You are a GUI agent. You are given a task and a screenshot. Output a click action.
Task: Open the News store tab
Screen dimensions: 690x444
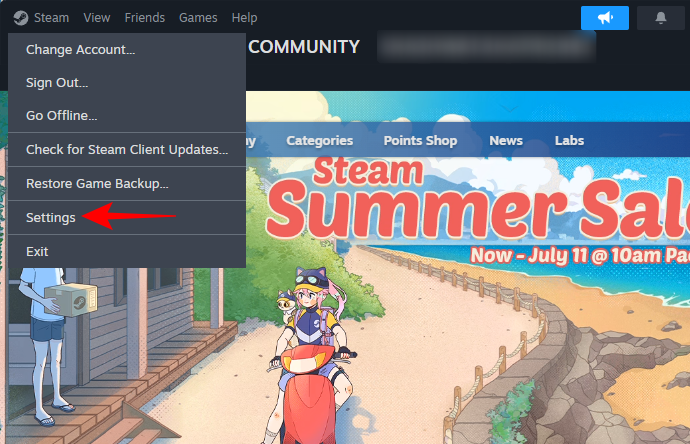pos(506,140)
